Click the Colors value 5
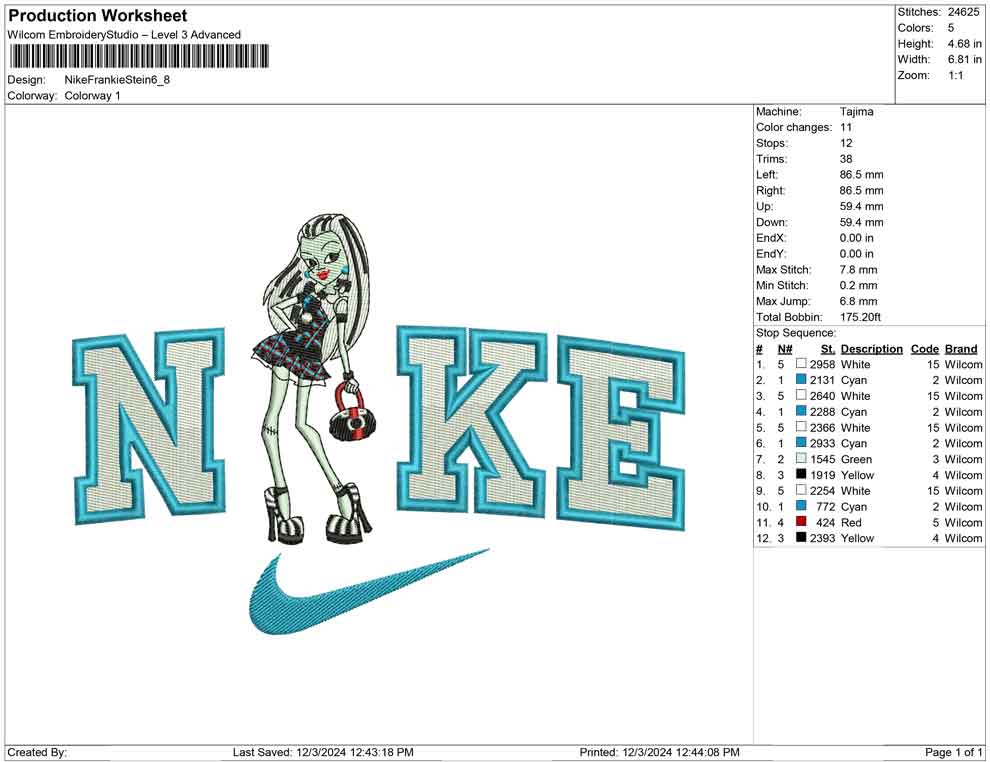 click(x=950, y=28)
